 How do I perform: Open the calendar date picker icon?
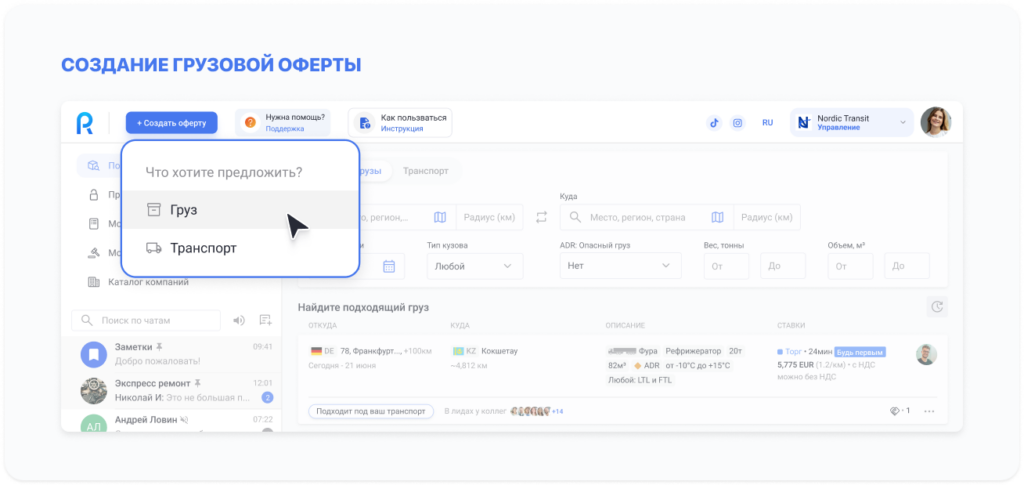coord(389,266)
